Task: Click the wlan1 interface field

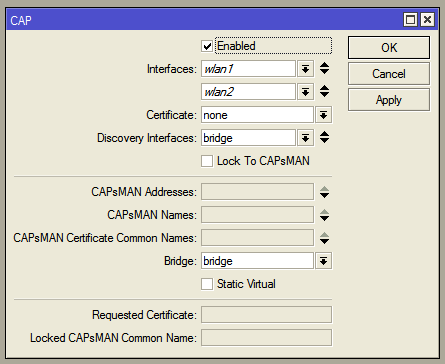Action: [x=248, y=69]
